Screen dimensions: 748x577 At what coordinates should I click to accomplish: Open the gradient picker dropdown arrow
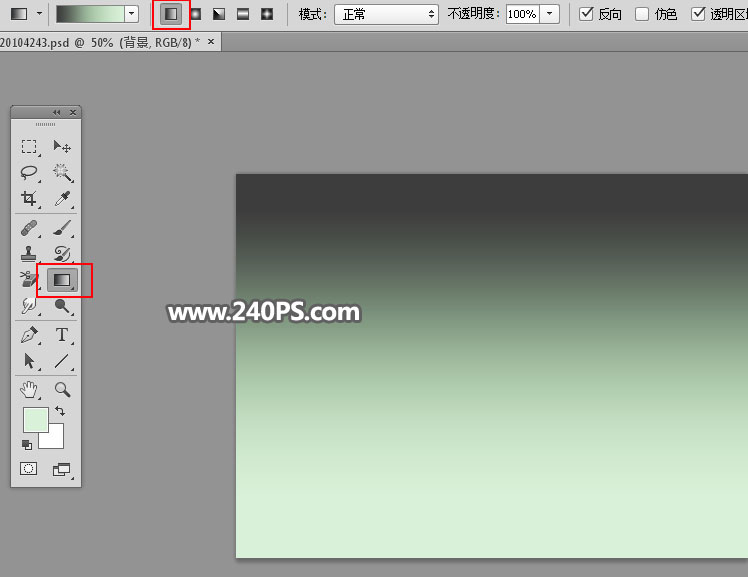131,14
